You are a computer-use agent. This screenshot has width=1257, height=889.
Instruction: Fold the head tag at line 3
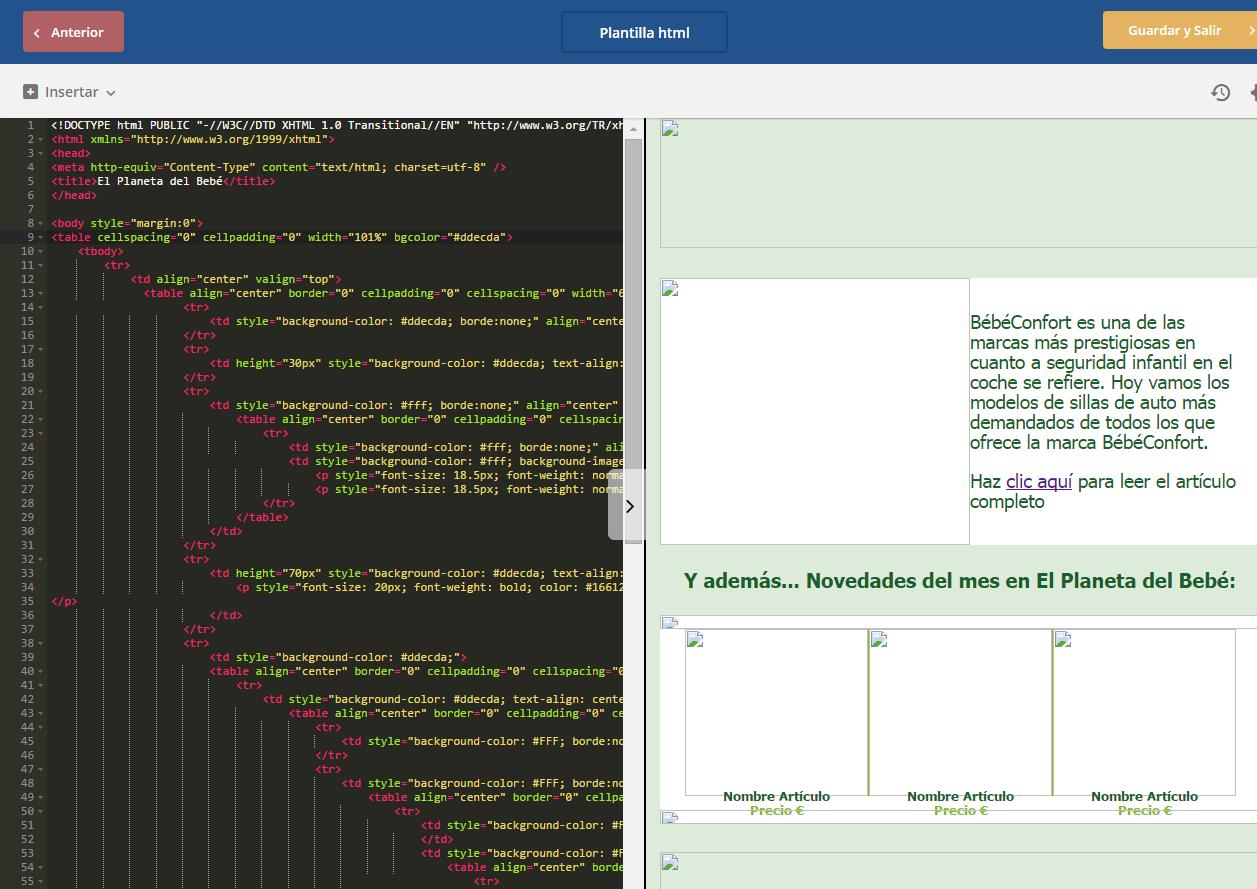[x=41, y=154]
